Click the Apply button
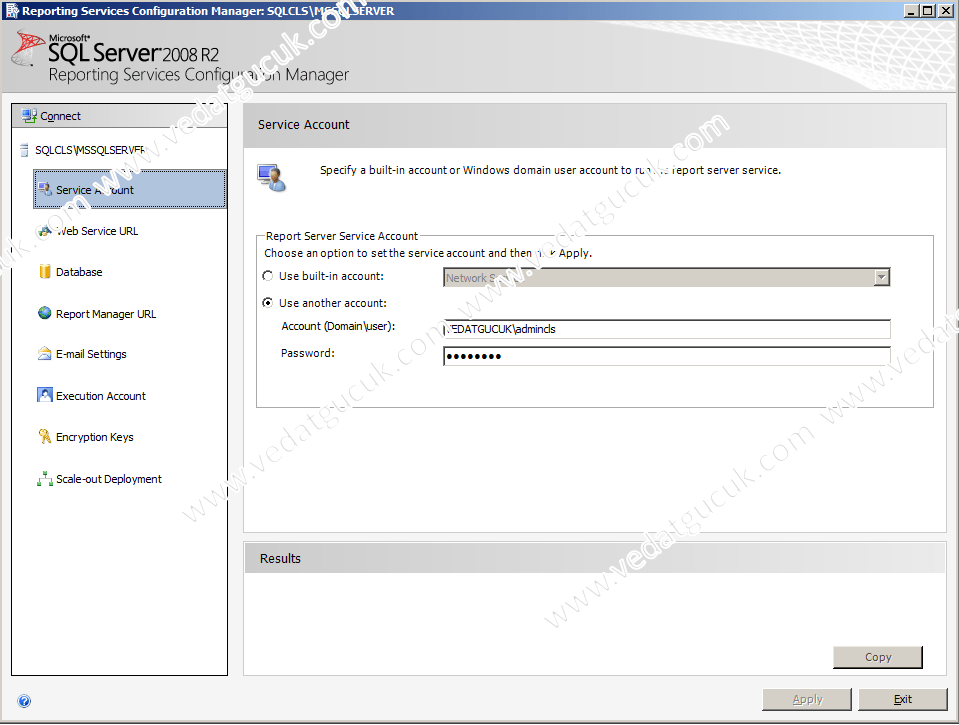This screenshot has height=725, width=959. click(x=807, y=699)
